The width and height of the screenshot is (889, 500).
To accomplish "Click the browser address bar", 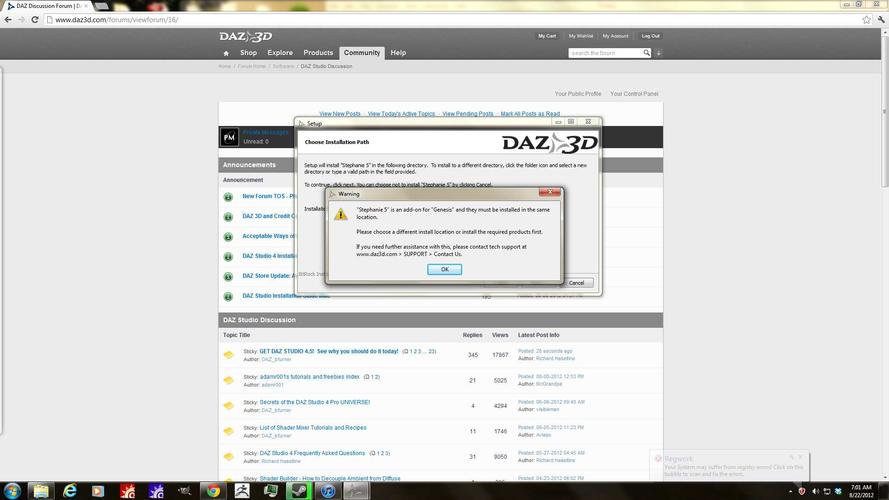I will point(454,20).
